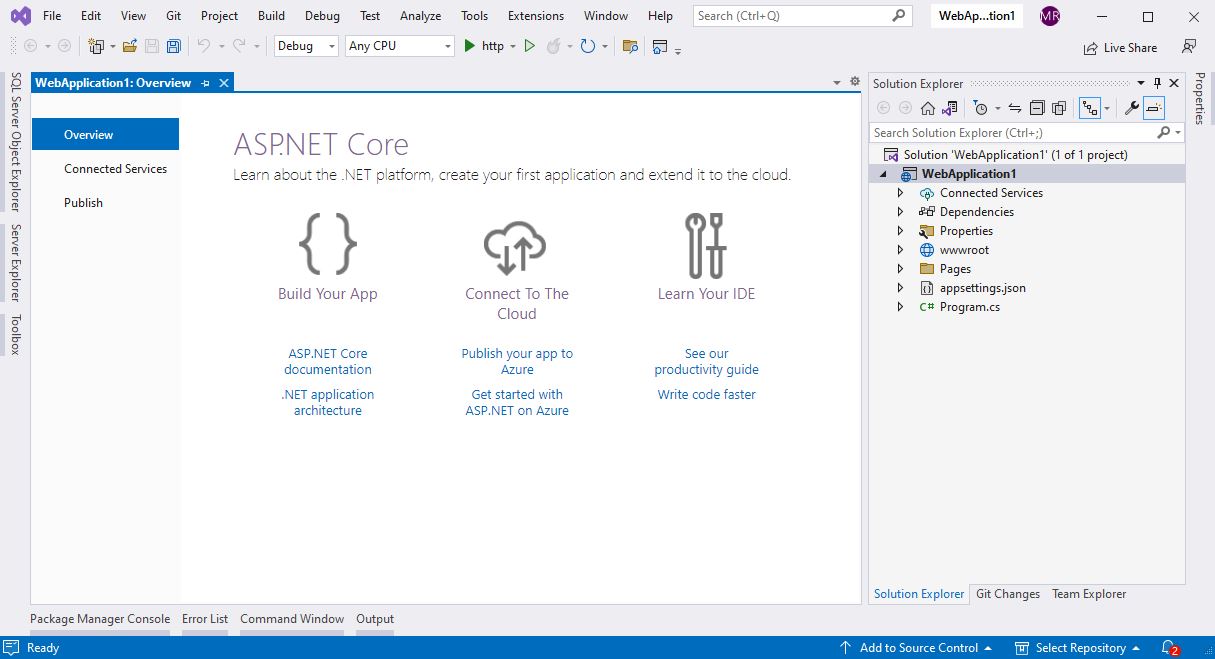The height and width of the screenshot is (659, 1215).
Task: Open Publish your app to Azure link
Action: coord(517,362)
